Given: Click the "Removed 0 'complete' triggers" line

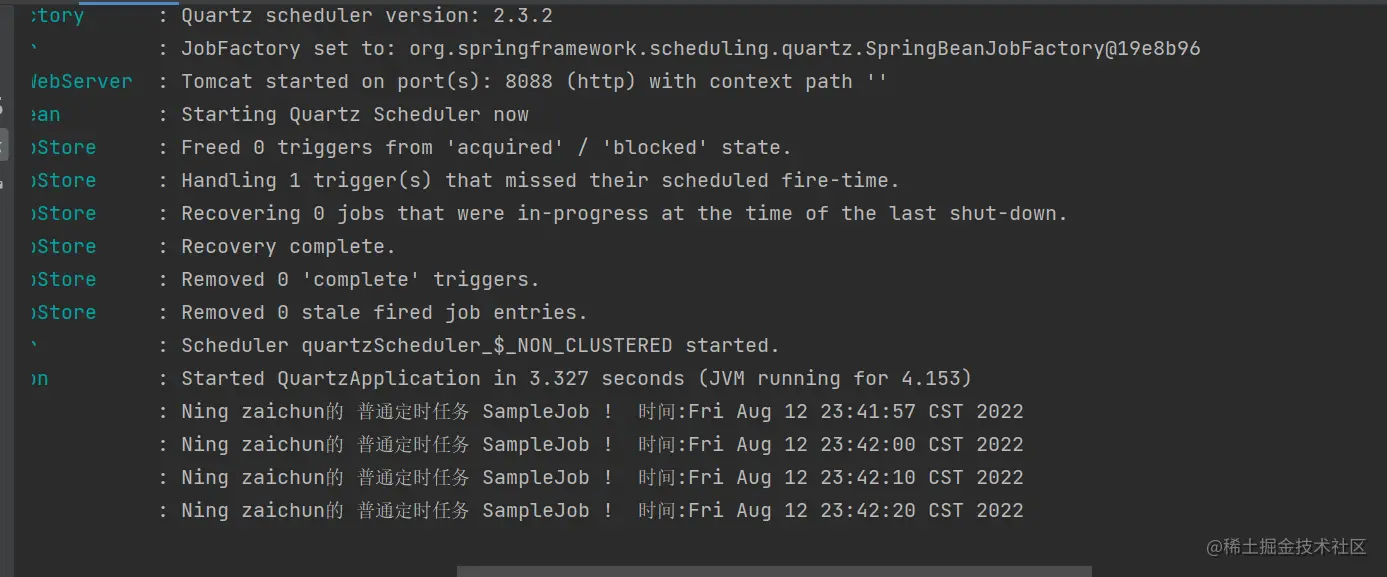Looking at the screenshot, I should pyautogui.click(x=360, y=280).
